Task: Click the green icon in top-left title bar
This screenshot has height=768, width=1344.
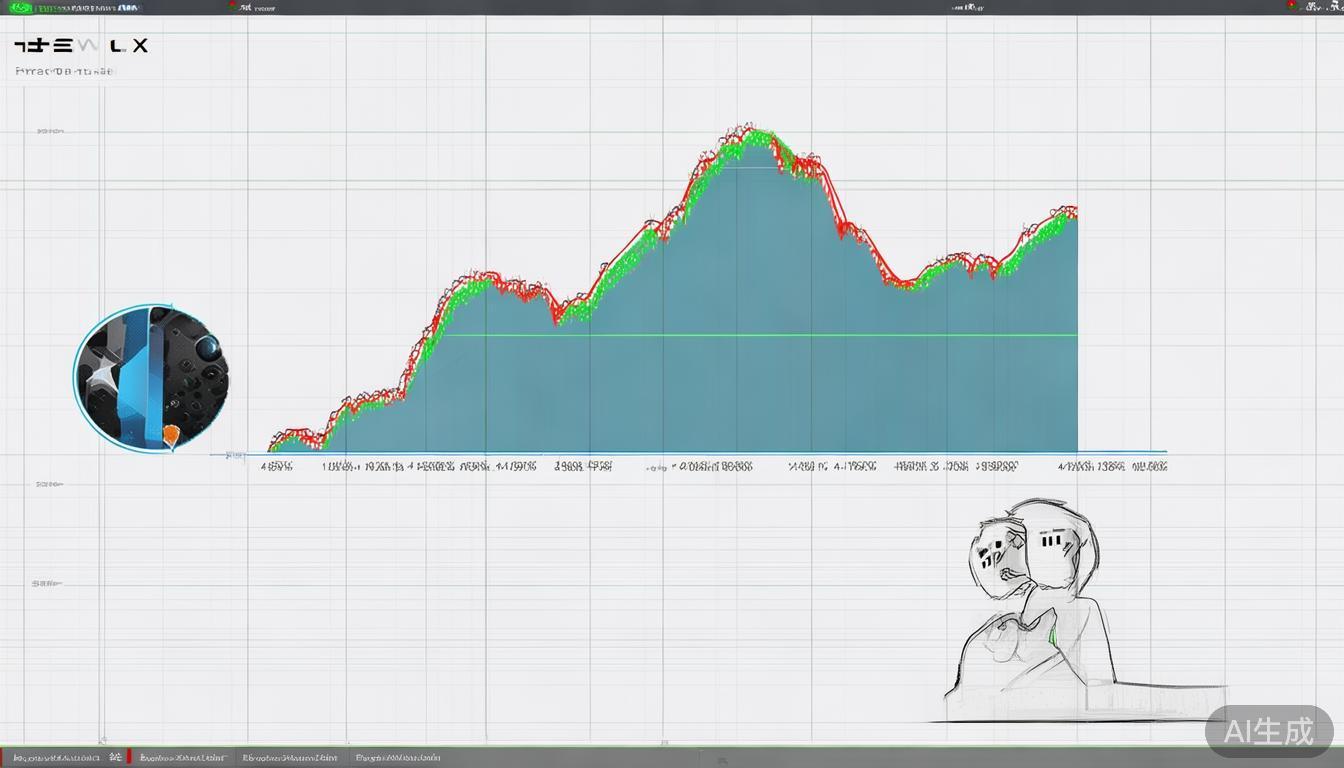Action: click(20, 7)
